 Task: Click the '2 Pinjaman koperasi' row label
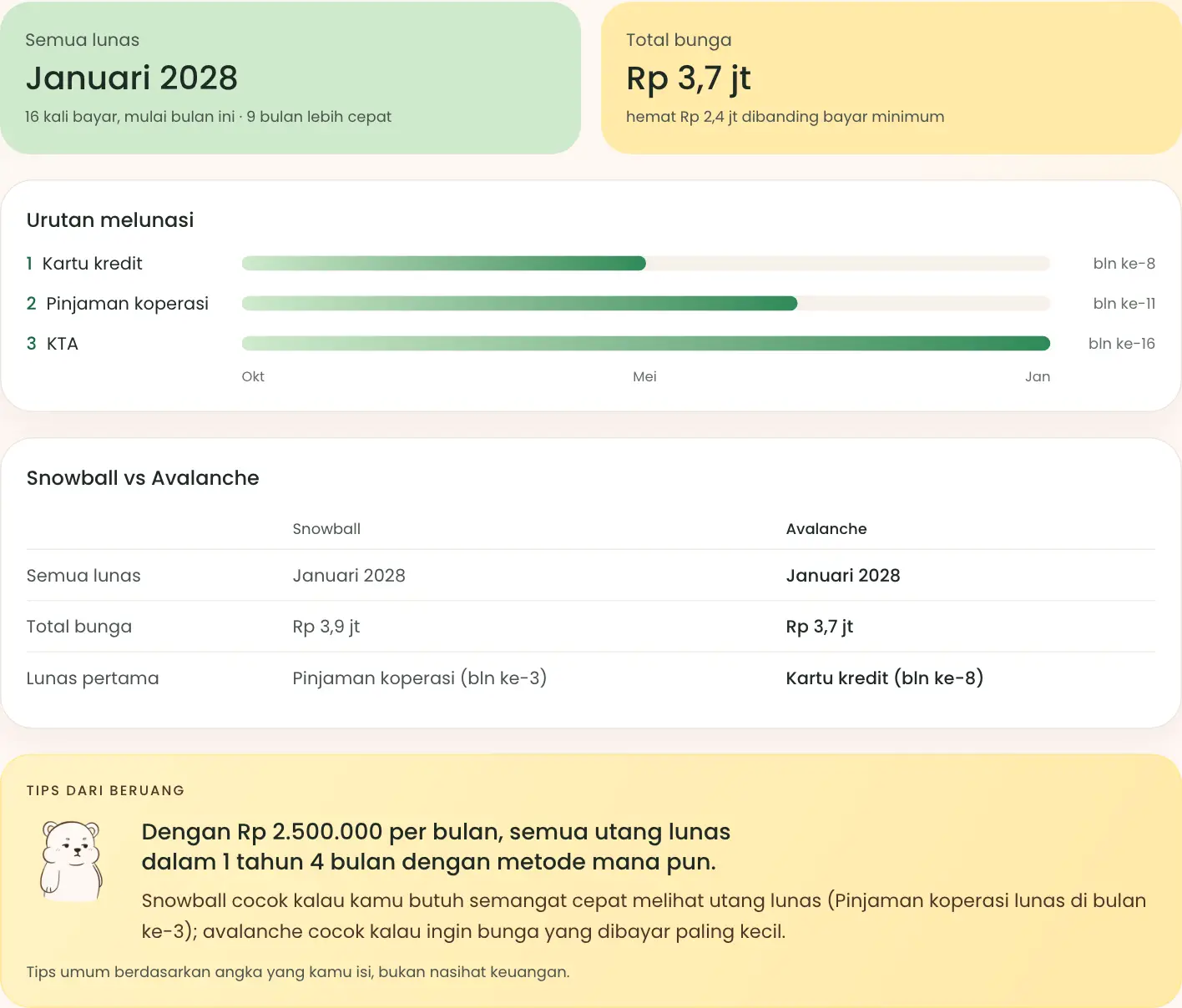(x=118, y=304)
